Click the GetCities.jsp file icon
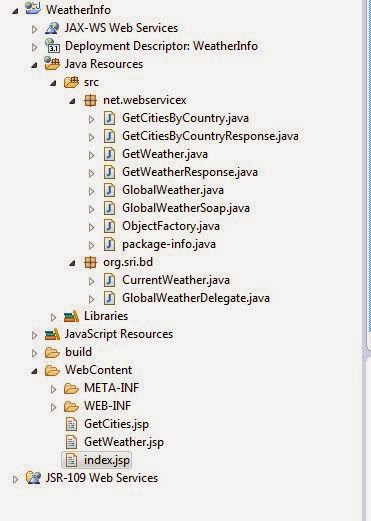 pyautogui.click(x=71, y=424)
